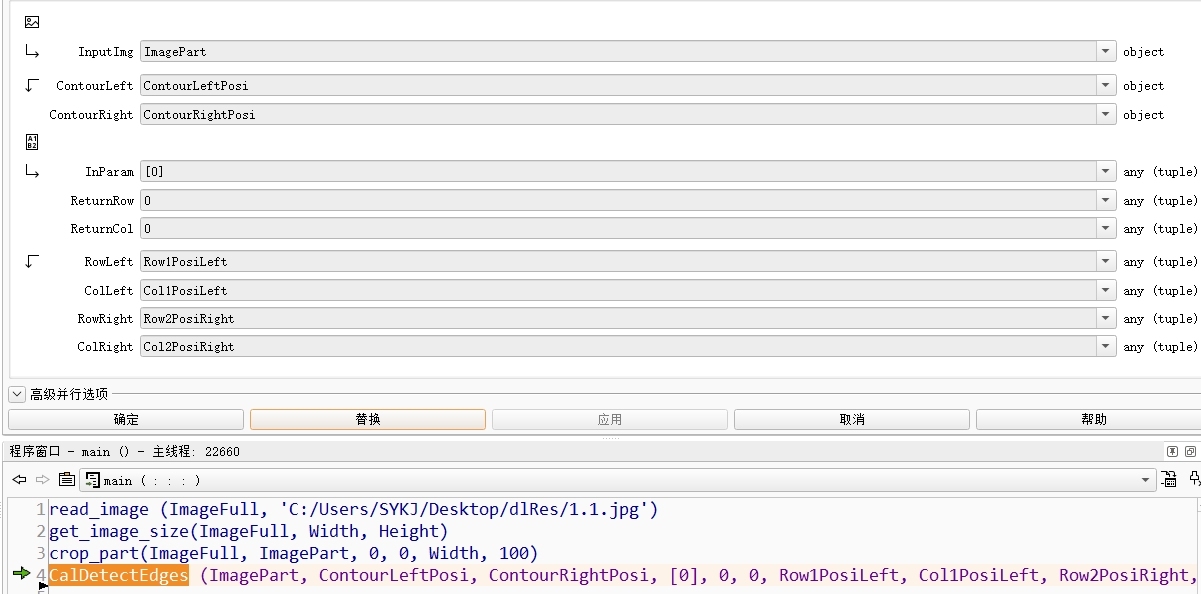1201x594 pixels.
Task: Click into the InParam input field
Action: click(618, 172)
